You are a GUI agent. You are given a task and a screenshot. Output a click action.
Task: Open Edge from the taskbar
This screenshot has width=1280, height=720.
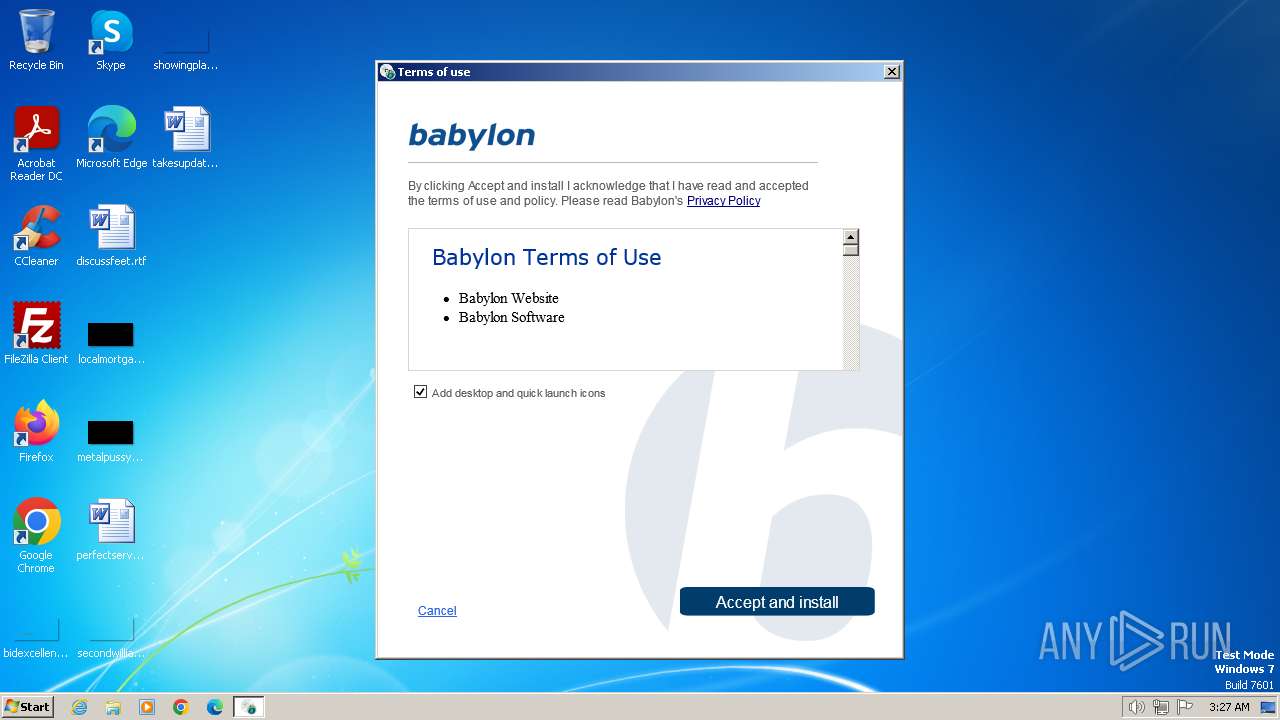[x=215, y=707]
